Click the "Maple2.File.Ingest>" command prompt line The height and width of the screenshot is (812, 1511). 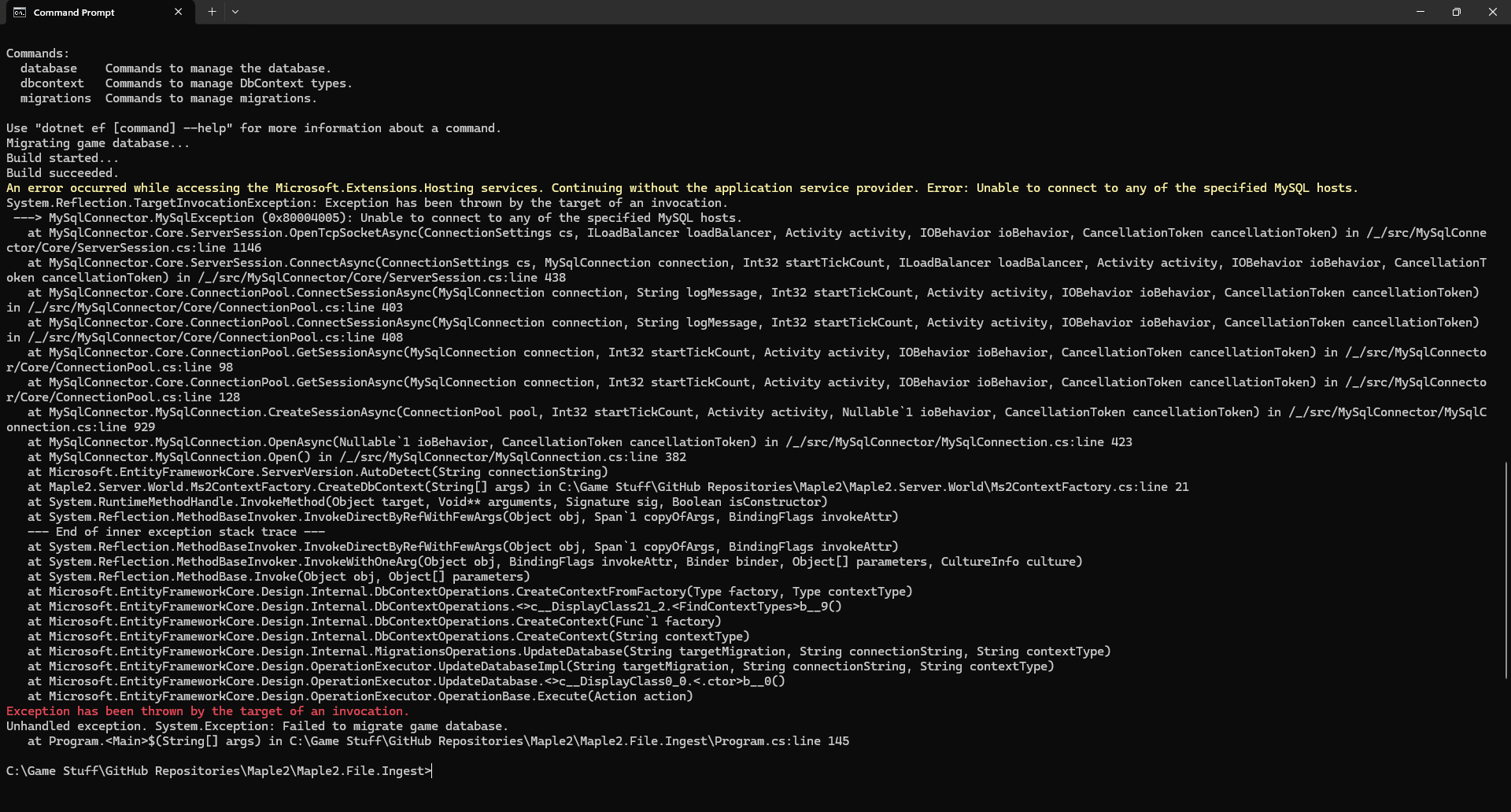tap(219, 771)
